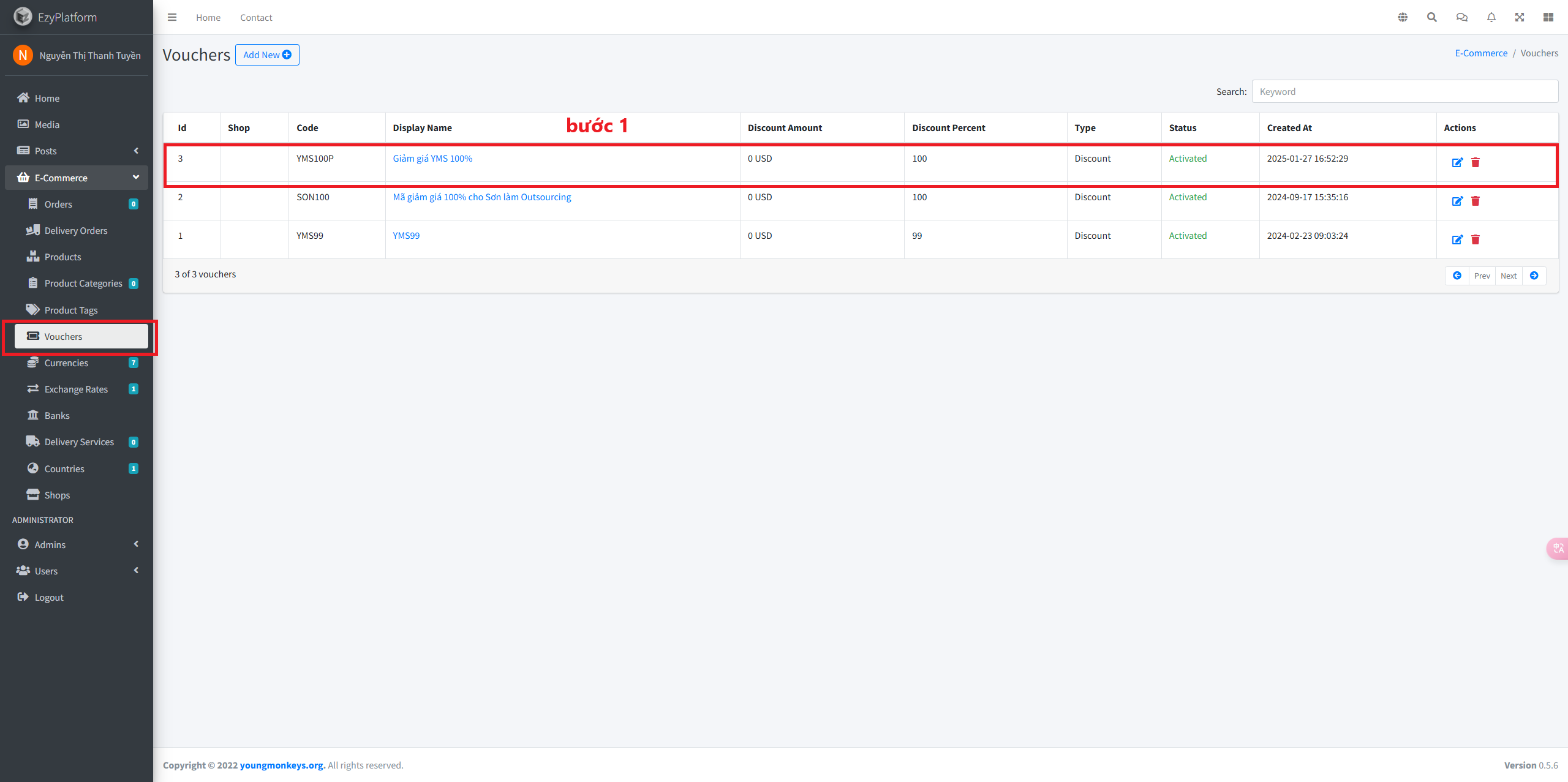Go to first page arrow icon
The image size is (1568, 782).
tap(1457, 276)
